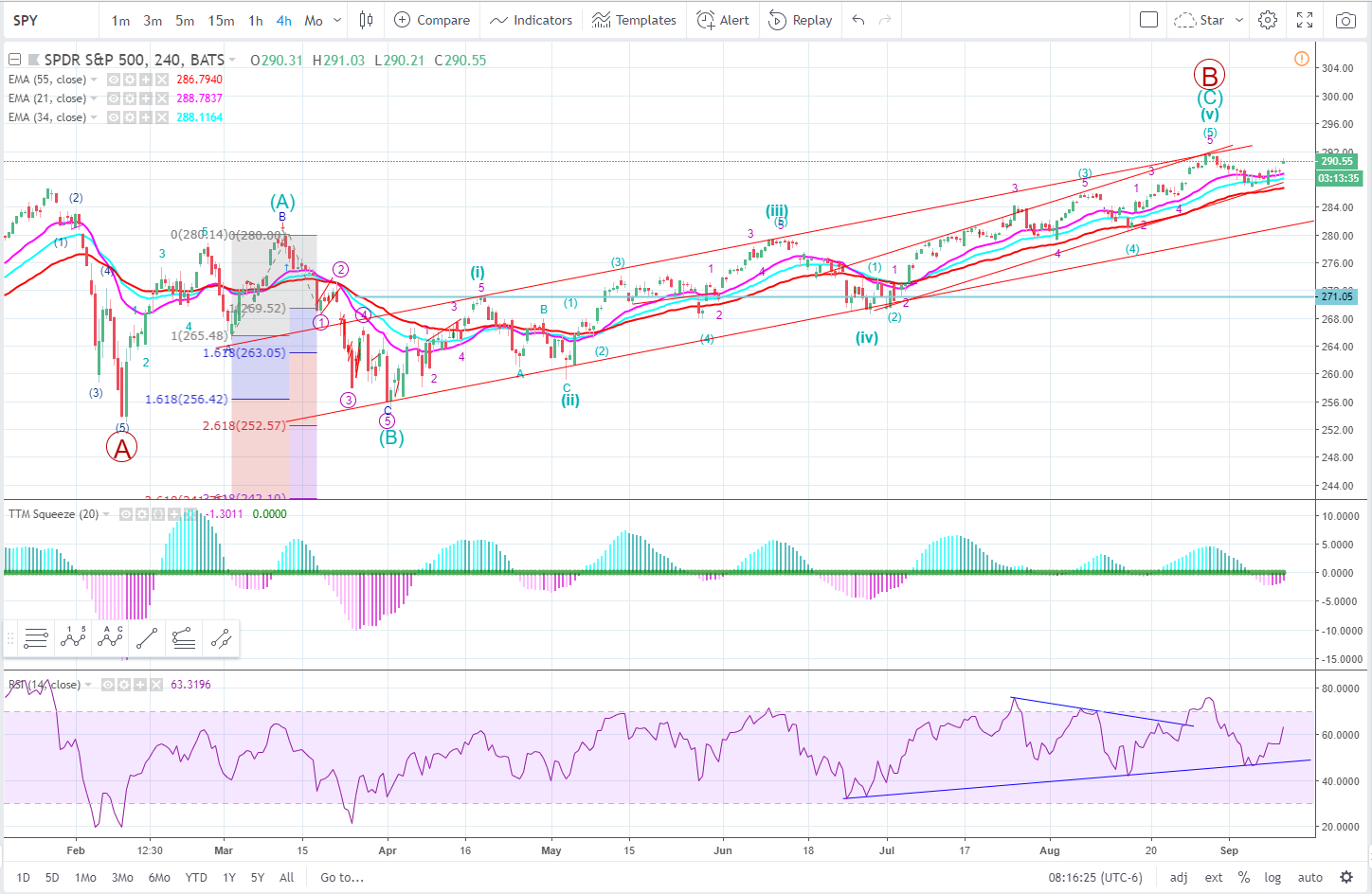Open settings for EMA (55, close)
The height and width of the screenshot is (894, 1372).
point(130,80)
